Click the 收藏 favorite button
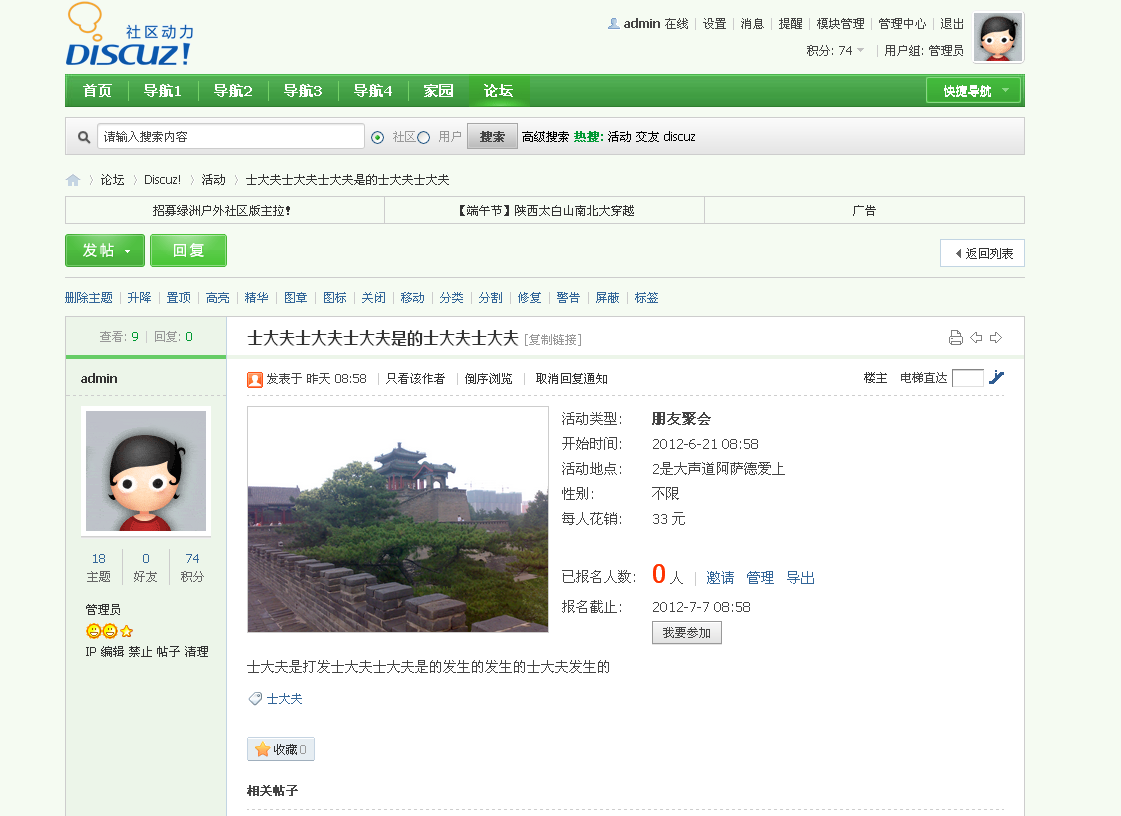Image resolution: width=1121 pixels, height=816 pixels. [281, 749]
